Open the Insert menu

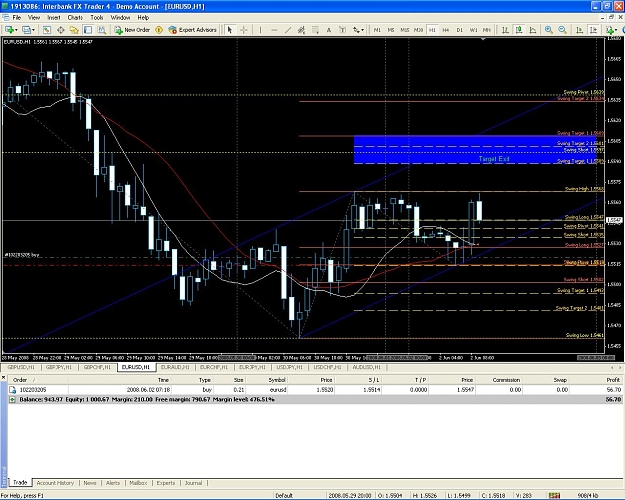[x=54, y=18]
